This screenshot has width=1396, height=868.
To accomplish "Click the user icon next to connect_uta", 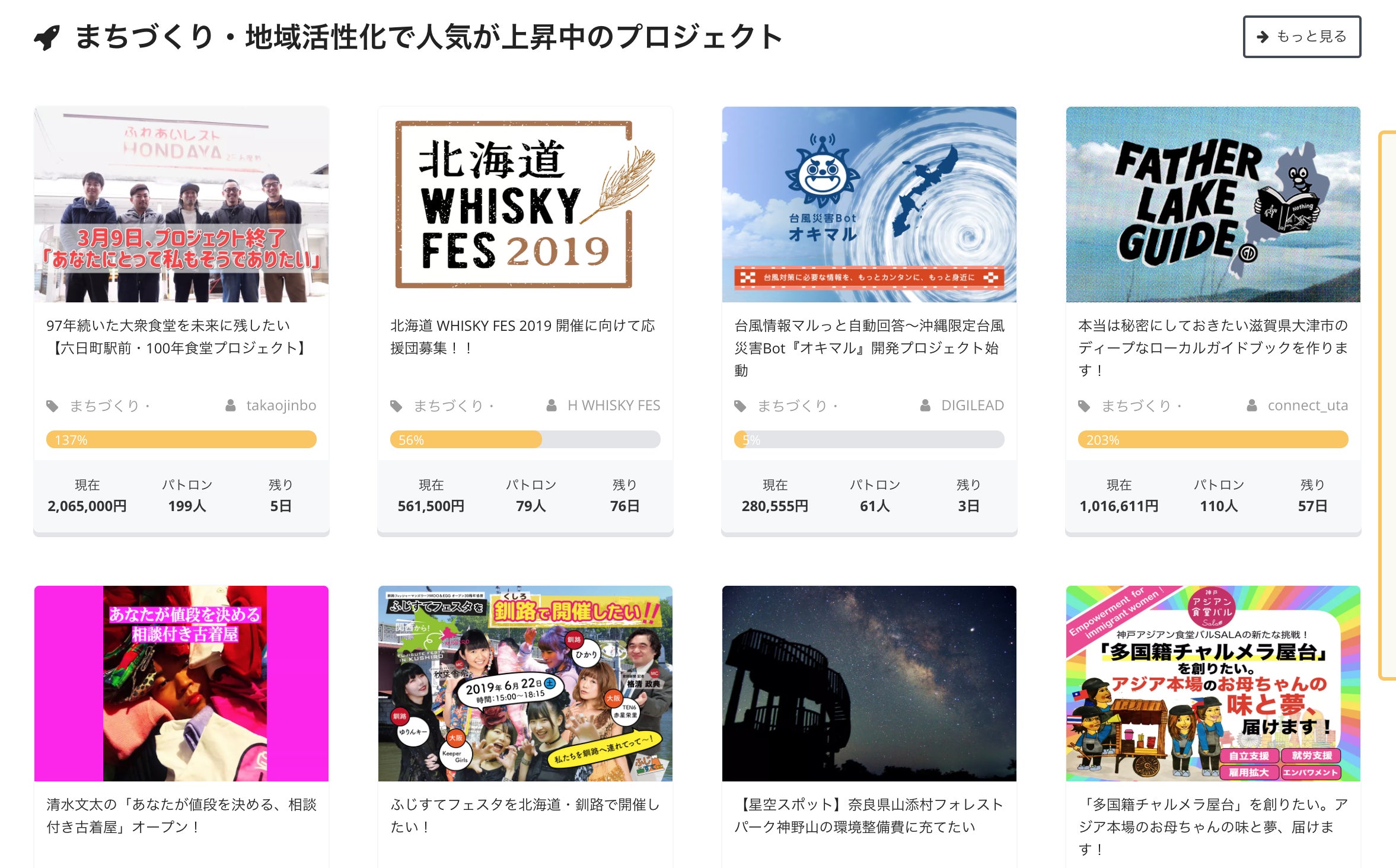I will [x=1252, y=406].
